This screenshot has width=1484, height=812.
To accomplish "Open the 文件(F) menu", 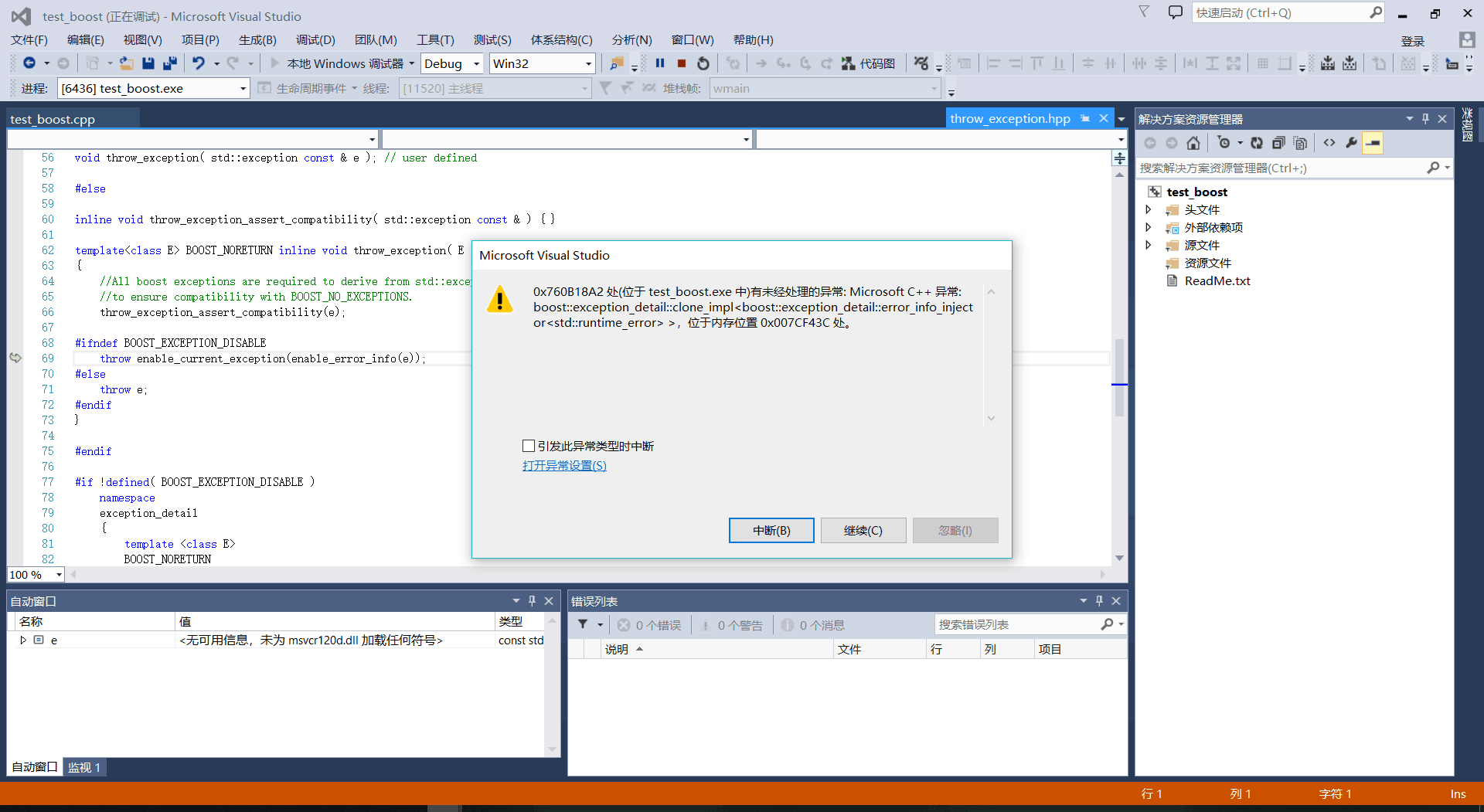I will pyautogui.click(x=29, y=39).
